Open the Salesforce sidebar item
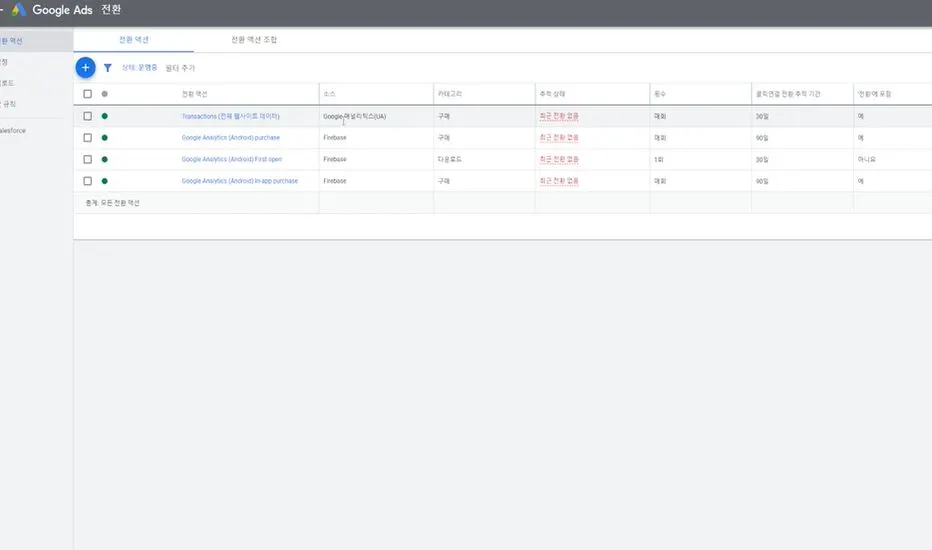Image resolution: width=932 pixels, height=550 pixels. coord(13,131)
